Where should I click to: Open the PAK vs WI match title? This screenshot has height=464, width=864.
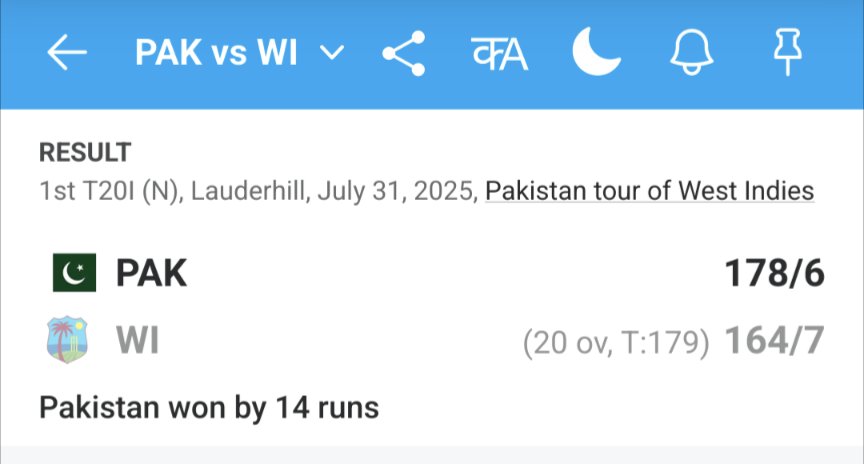(x=217, y=53)
